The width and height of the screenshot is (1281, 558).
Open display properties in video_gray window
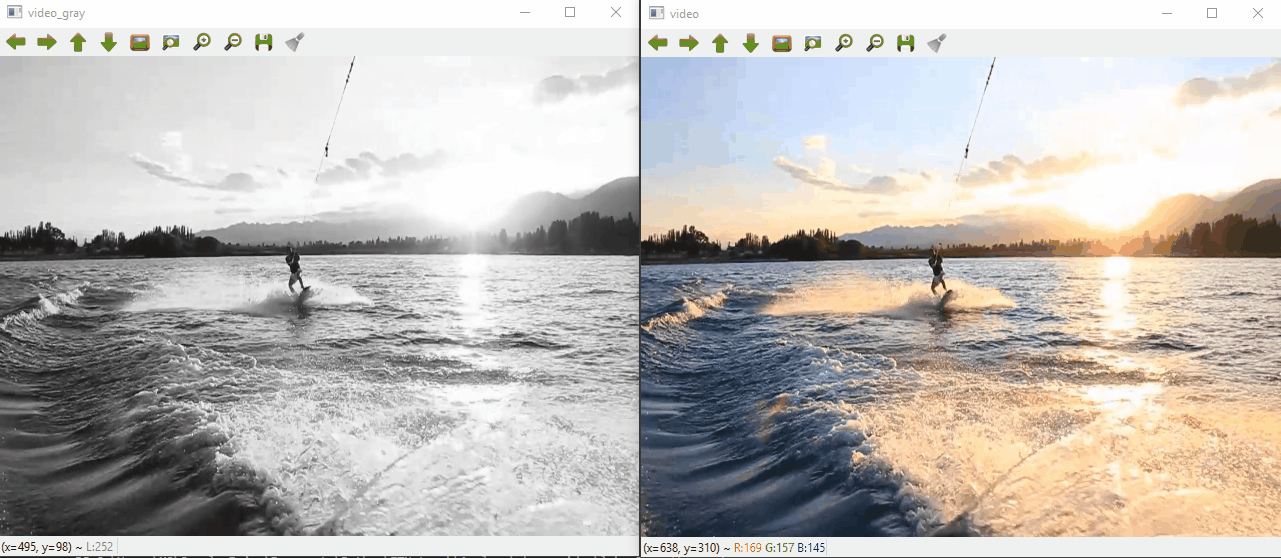click(295, 42)
